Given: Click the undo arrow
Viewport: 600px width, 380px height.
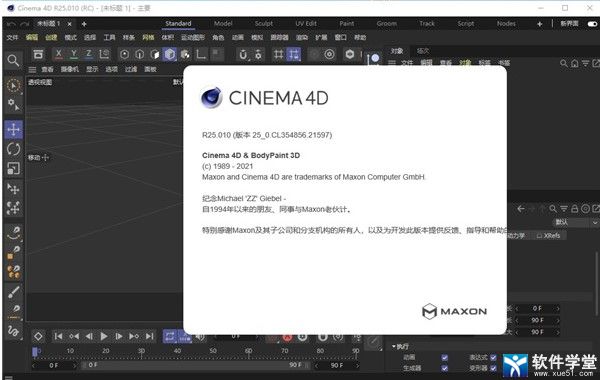Looking at the screenshot, I should (11, 24).
